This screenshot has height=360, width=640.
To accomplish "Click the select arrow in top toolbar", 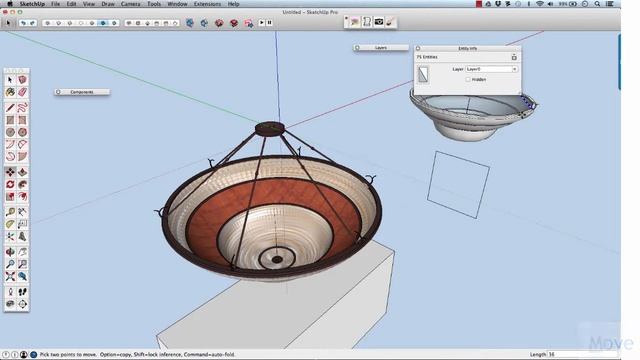I will [x=8, y=23].
